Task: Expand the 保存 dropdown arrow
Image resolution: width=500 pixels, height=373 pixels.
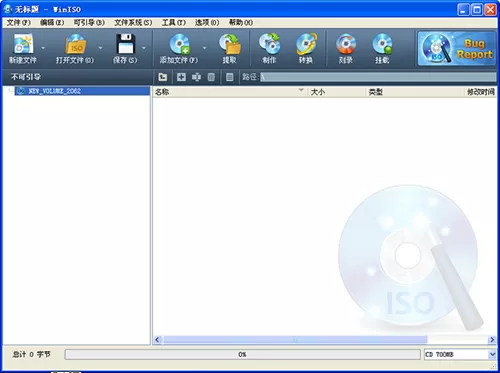Action: pyautogui.click(x=144, y=48)
